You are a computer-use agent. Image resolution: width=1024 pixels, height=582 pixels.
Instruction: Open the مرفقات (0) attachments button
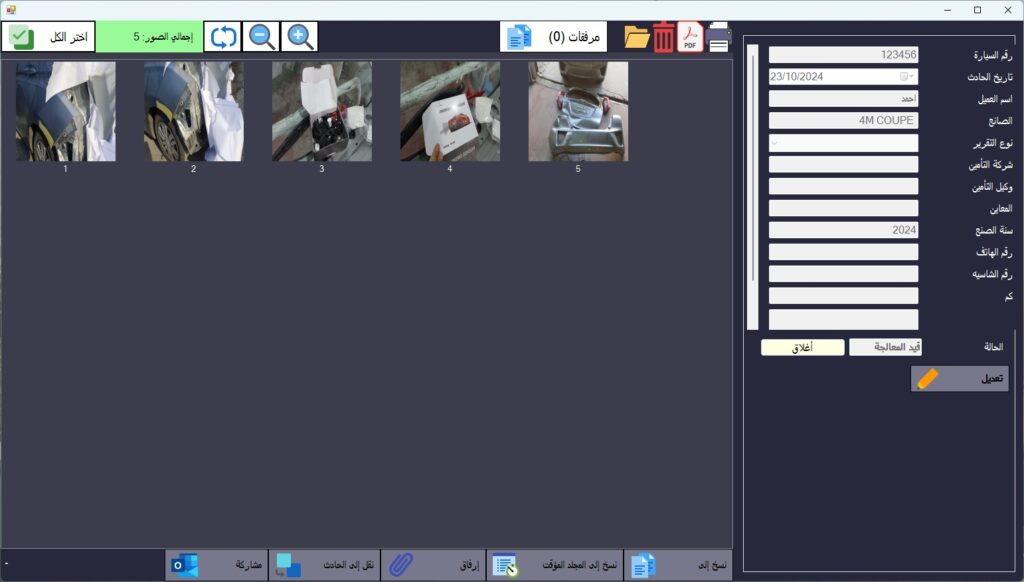coord(554,36)
